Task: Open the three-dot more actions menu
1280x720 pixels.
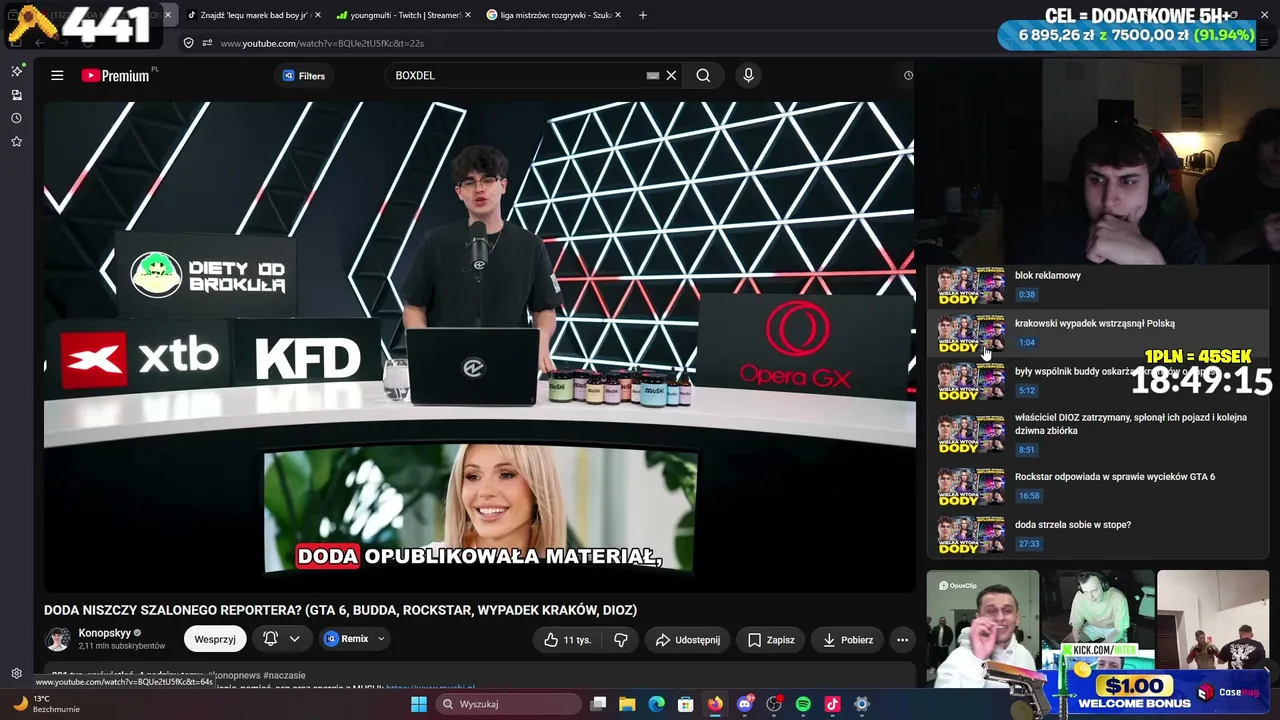Action: coord(902,640)
